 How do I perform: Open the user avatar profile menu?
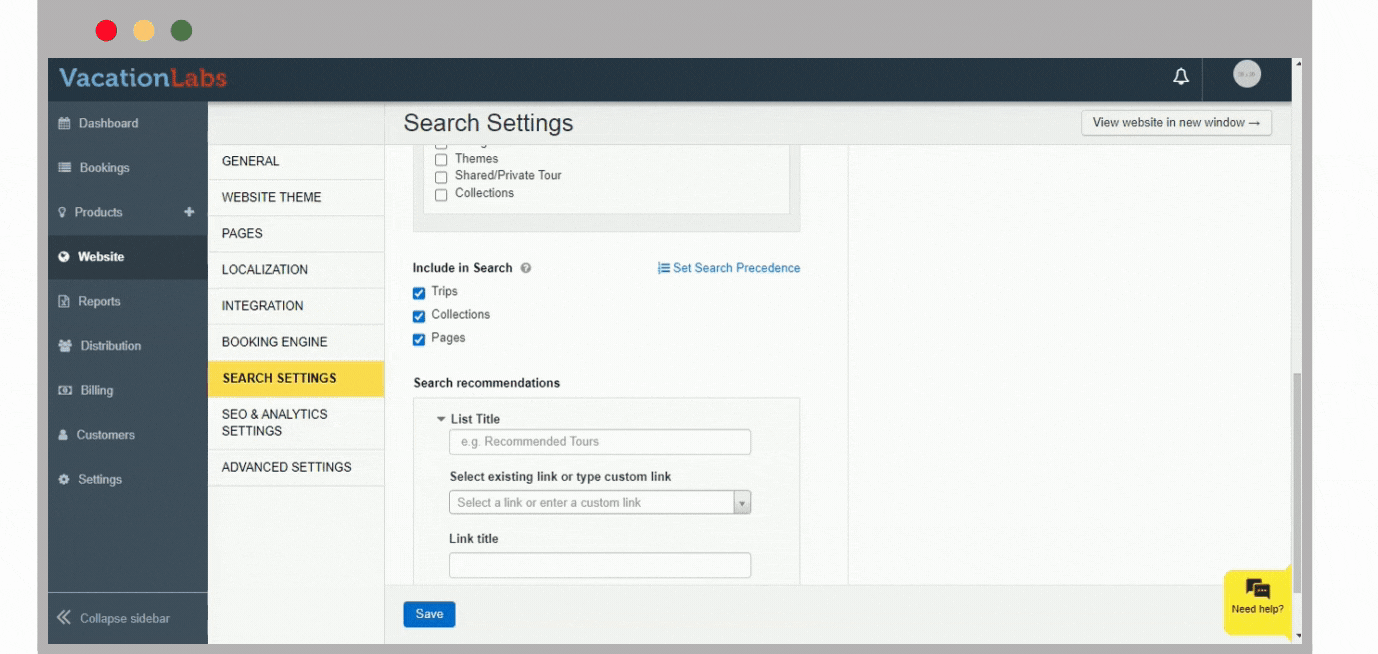coord(1246,75)
